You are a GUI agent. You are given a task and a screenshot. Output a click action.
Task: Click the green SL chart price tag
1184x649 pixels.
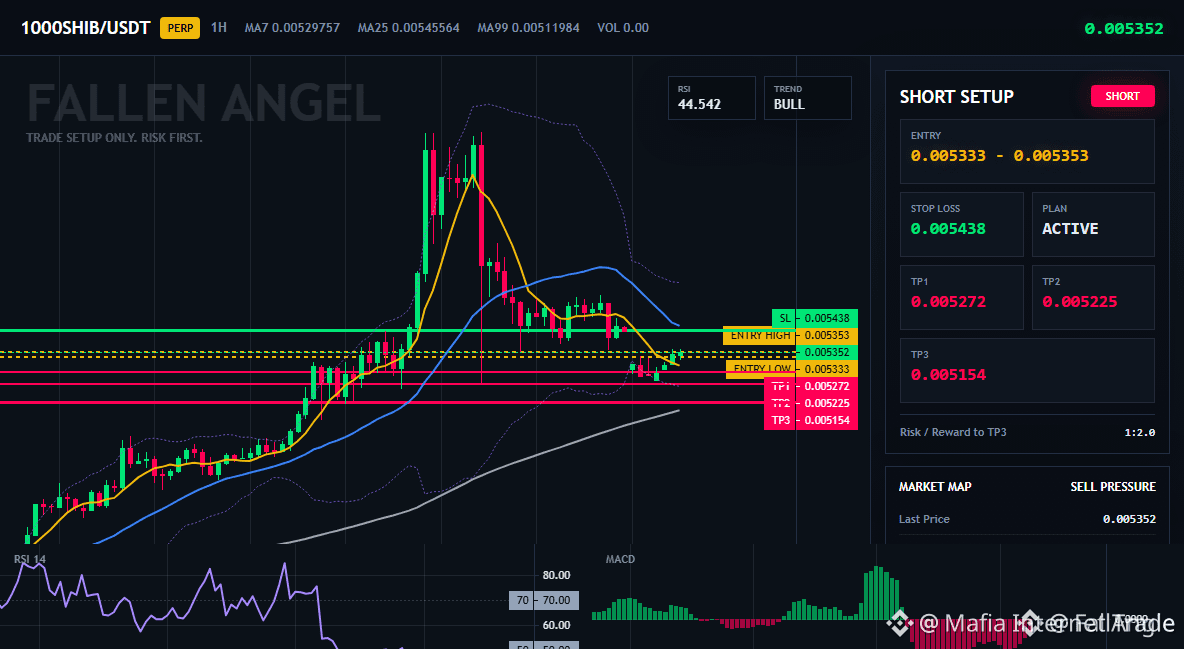(815, 318)
